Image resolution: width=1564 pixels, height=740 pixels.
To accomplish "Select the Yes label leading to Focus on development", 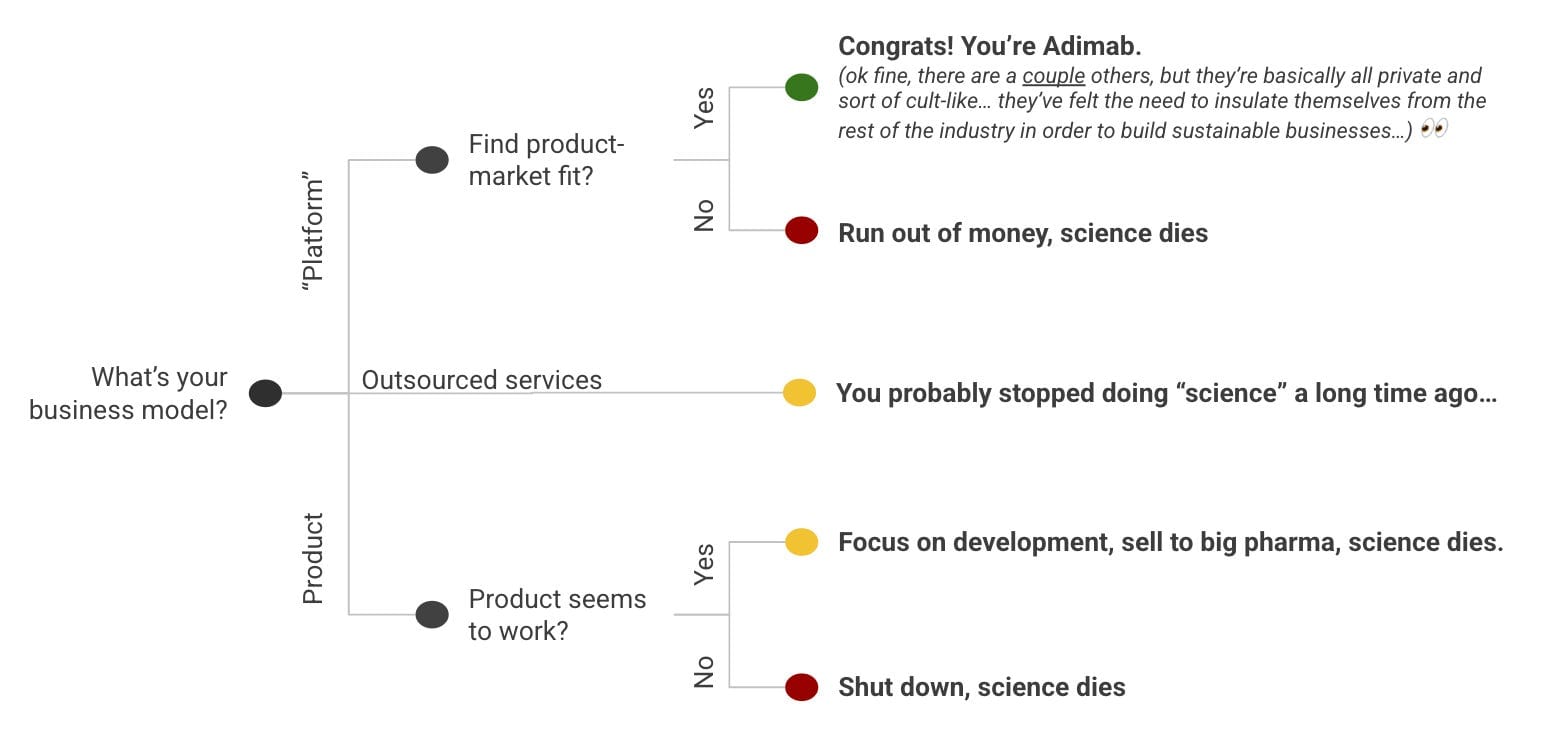I will [705, 564].
